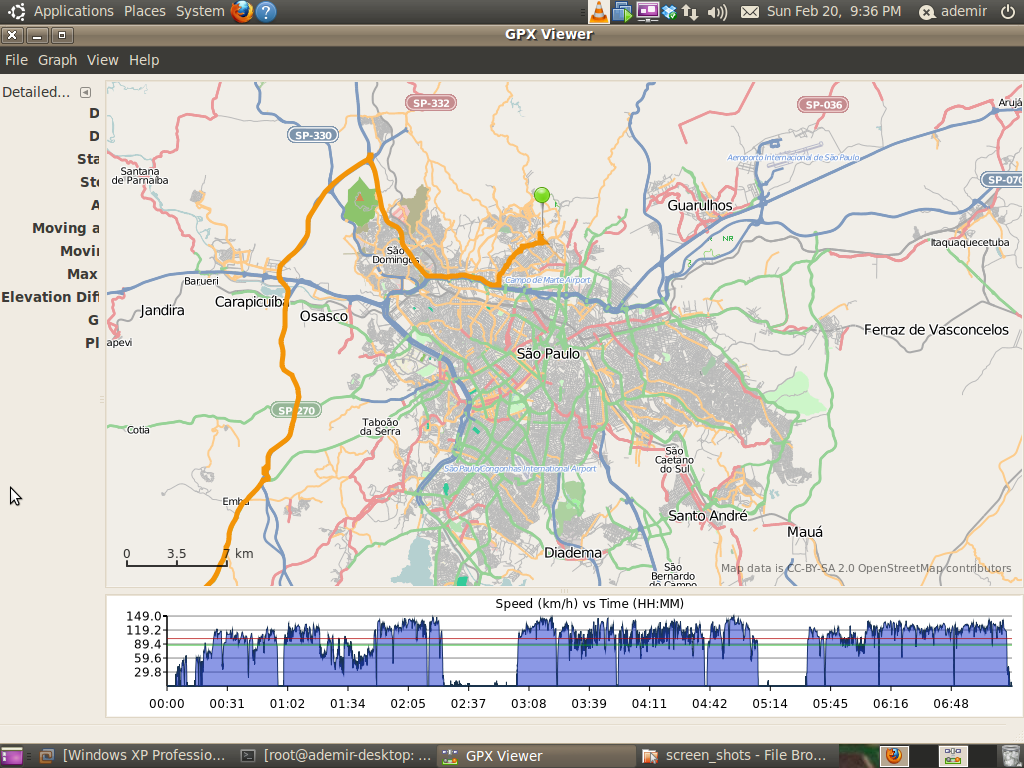1024x768 pixels.
Task: Open the blue Help launcher in the top panel
Action: 266,11
